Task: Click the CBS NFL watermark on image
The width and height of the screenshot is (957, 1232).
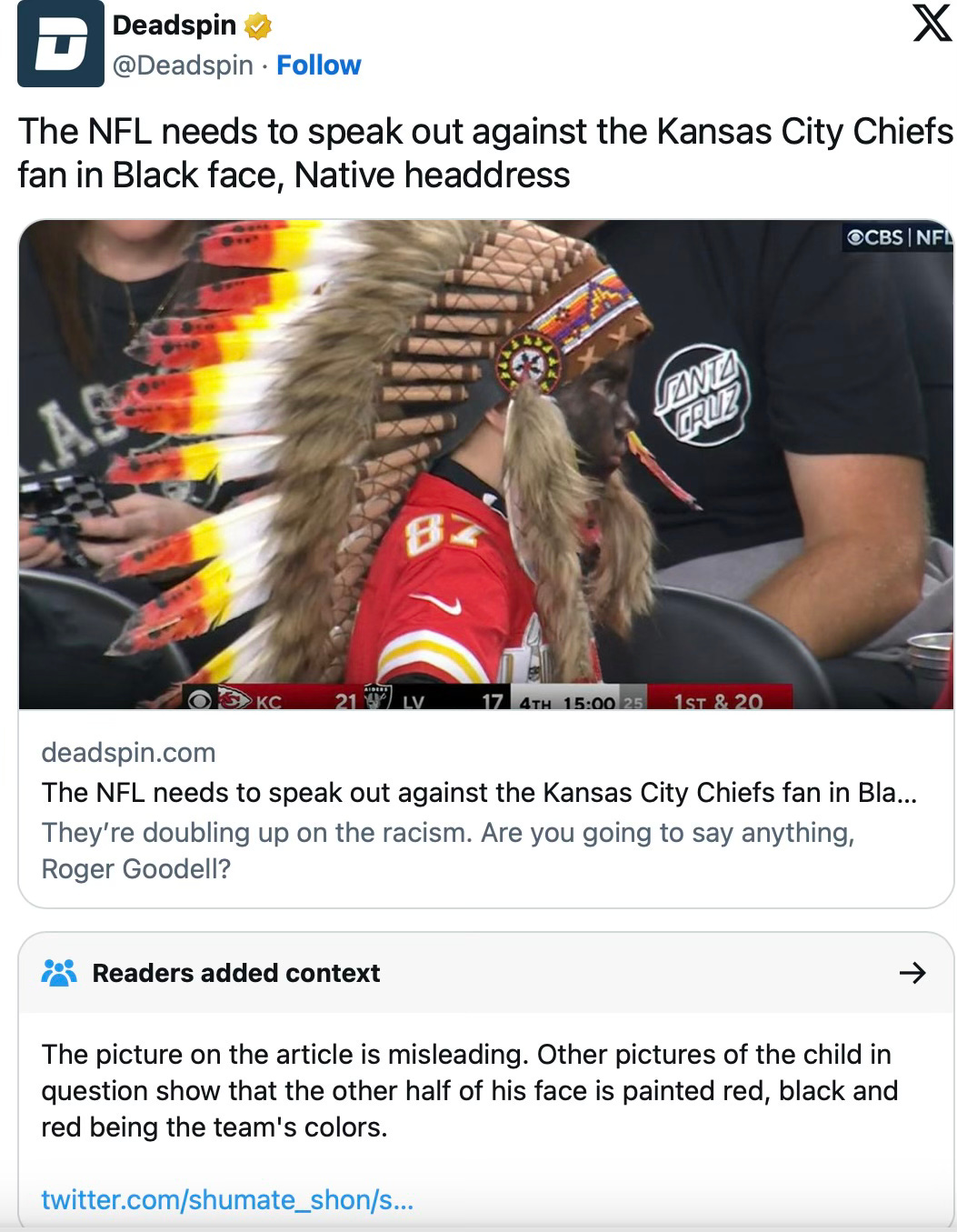Action: 897,237
